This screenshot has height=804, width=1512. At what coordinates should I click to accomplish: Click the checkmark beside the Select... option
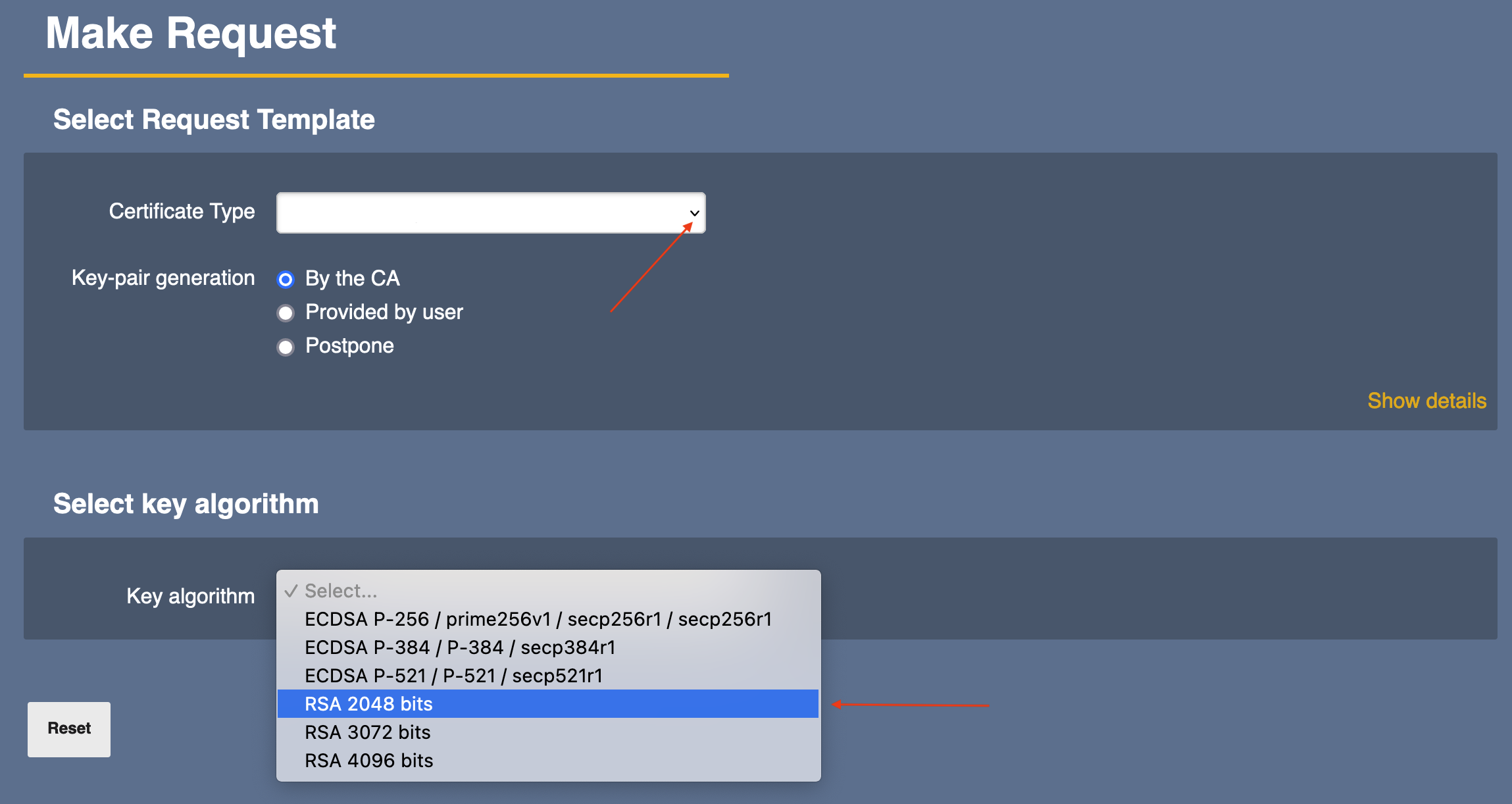point(291,591)
